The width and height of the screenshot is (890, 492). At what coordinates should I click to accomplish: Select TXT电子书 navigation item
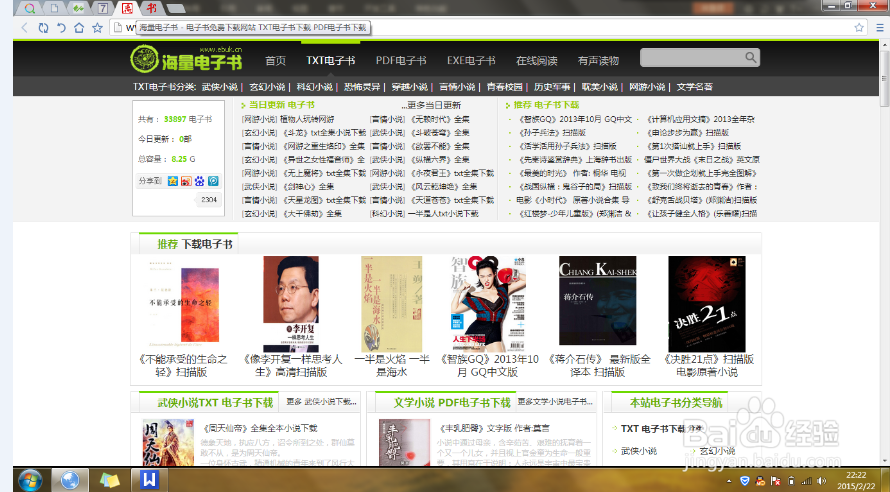click(330, 61)
